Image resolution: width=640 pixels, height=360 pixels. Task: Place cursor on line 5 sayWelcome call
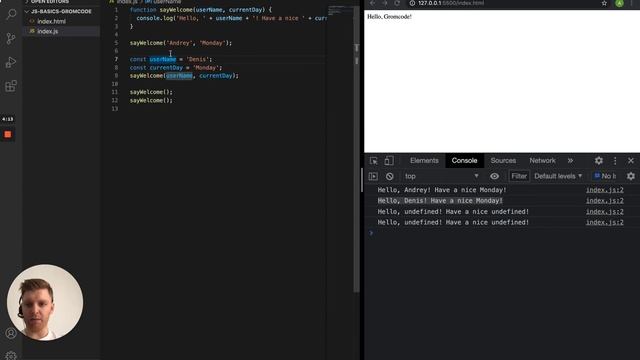(x=181, y=43)
